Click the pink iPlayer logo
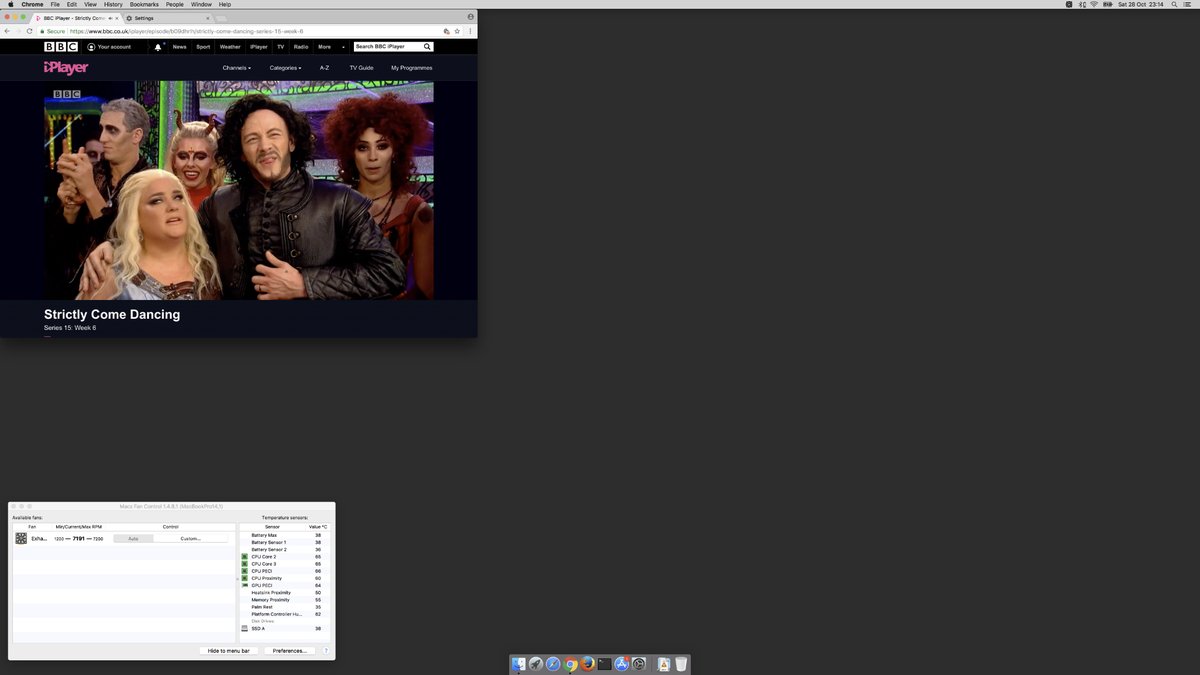Image resolution: width=1200 pixels, height=675 pixels. [x=66, y=67]
